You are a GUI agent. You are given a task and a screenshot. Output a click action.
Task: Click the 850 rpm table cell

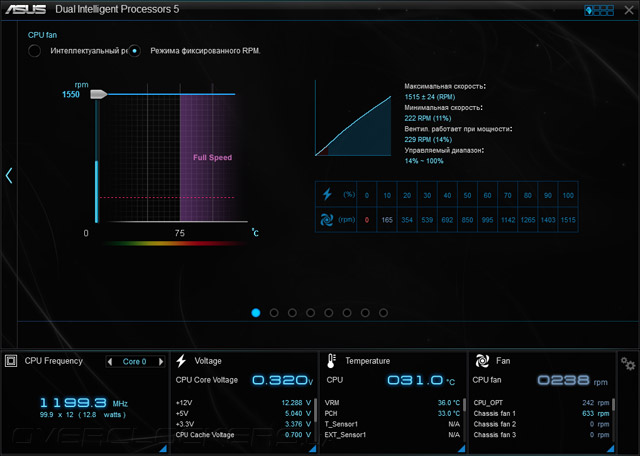tap(467, 220)
